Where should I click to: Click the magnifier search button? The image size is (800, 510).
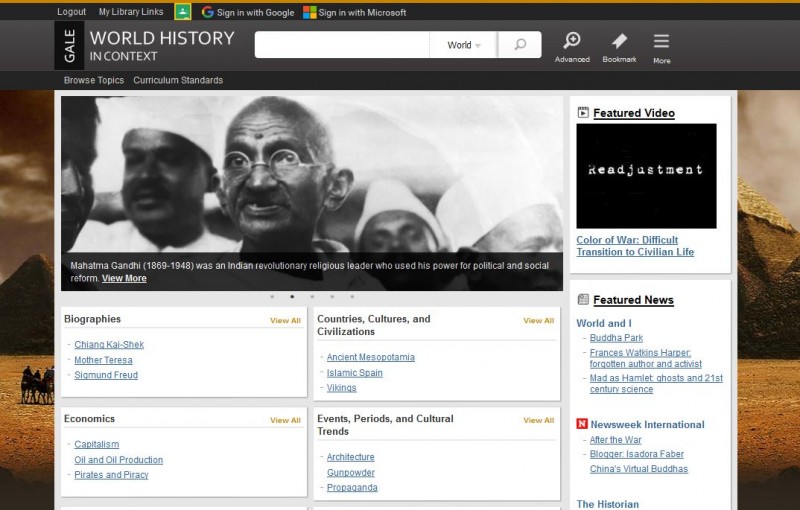[x=520, y=45]
